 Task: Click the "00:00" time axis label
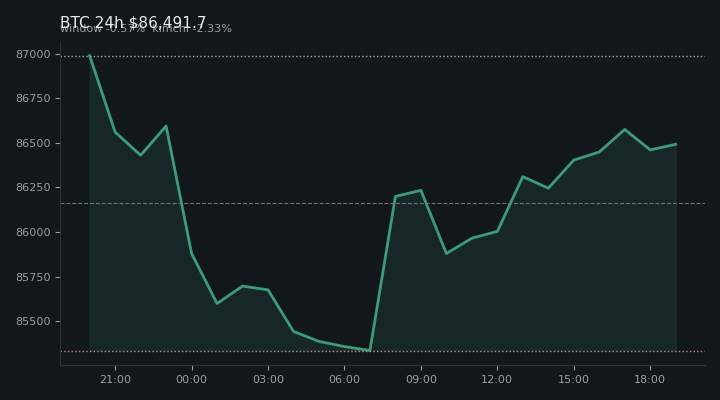pos(191,379)
